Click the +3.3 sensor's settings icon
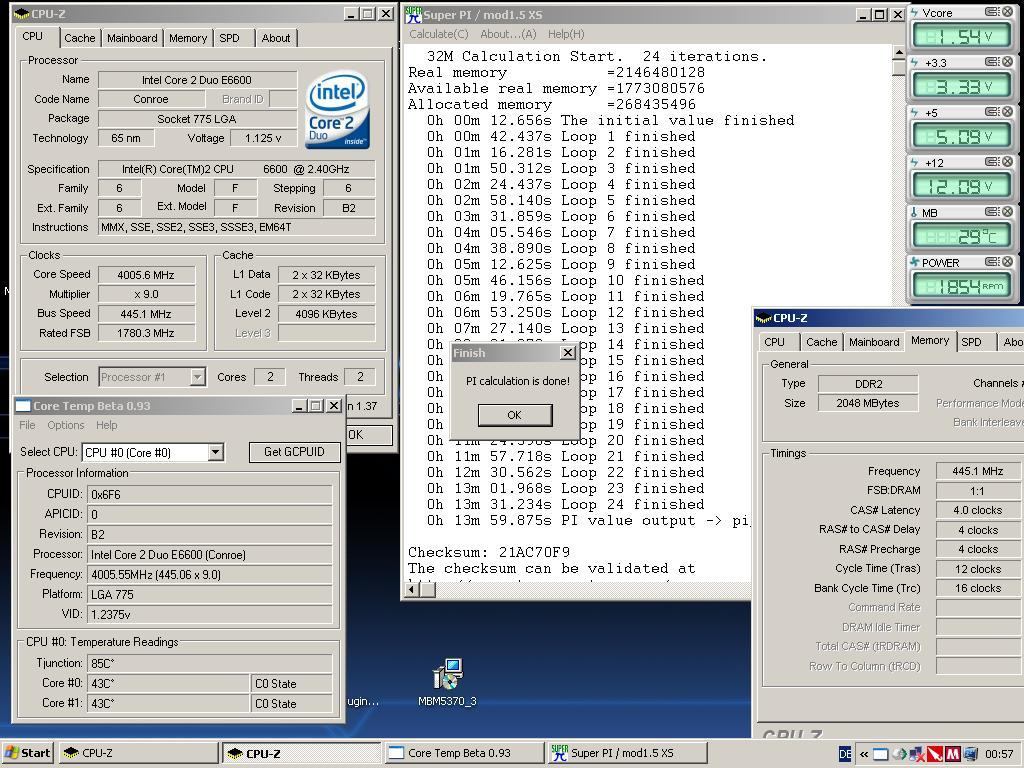This screenshot has height=768, width=1024. point(992,61)
